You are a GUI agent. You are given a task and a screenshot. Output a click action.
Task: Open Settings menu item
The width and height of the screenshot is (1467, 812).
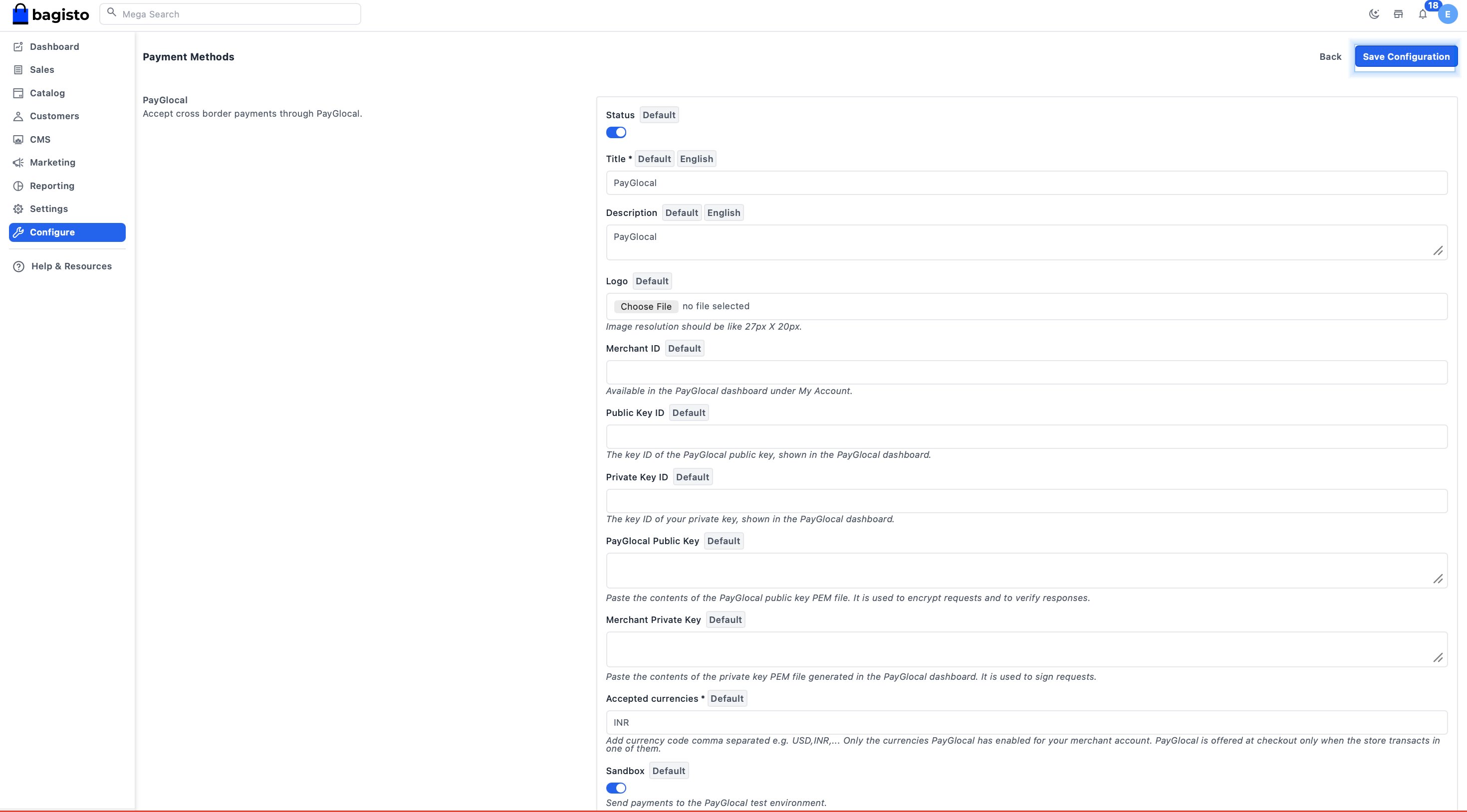tap(67, 209)
